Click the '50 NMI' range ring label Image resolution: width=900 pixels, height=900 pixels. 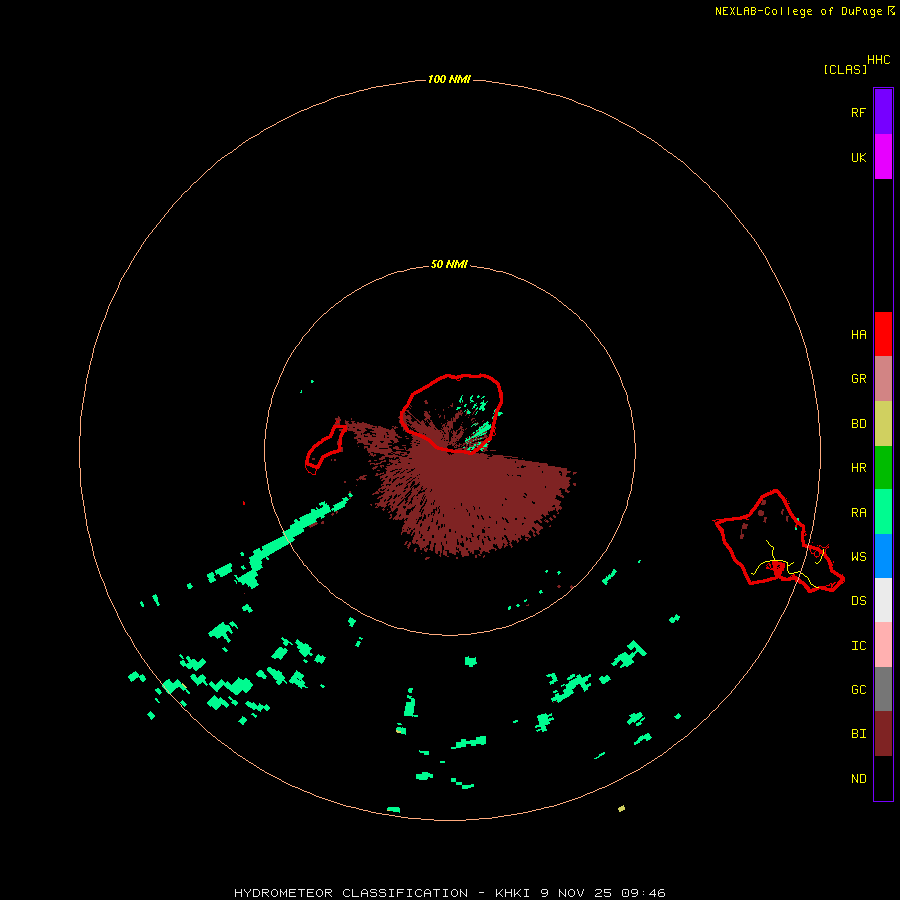coord(449,264)
